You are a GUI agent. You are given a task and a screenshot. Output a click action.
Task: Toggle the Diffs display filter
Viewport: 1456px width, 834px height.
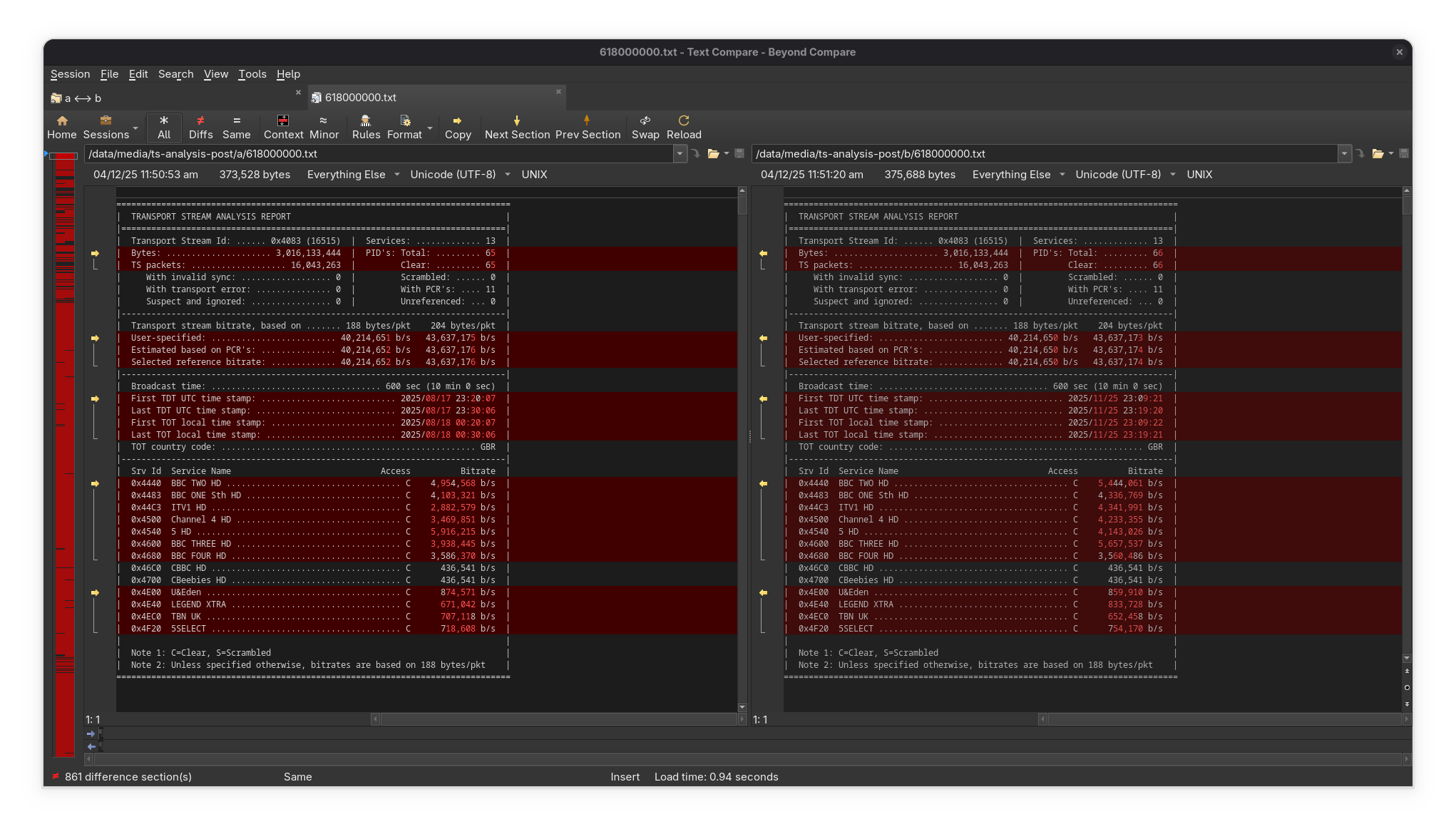click(x=200, y=127)
